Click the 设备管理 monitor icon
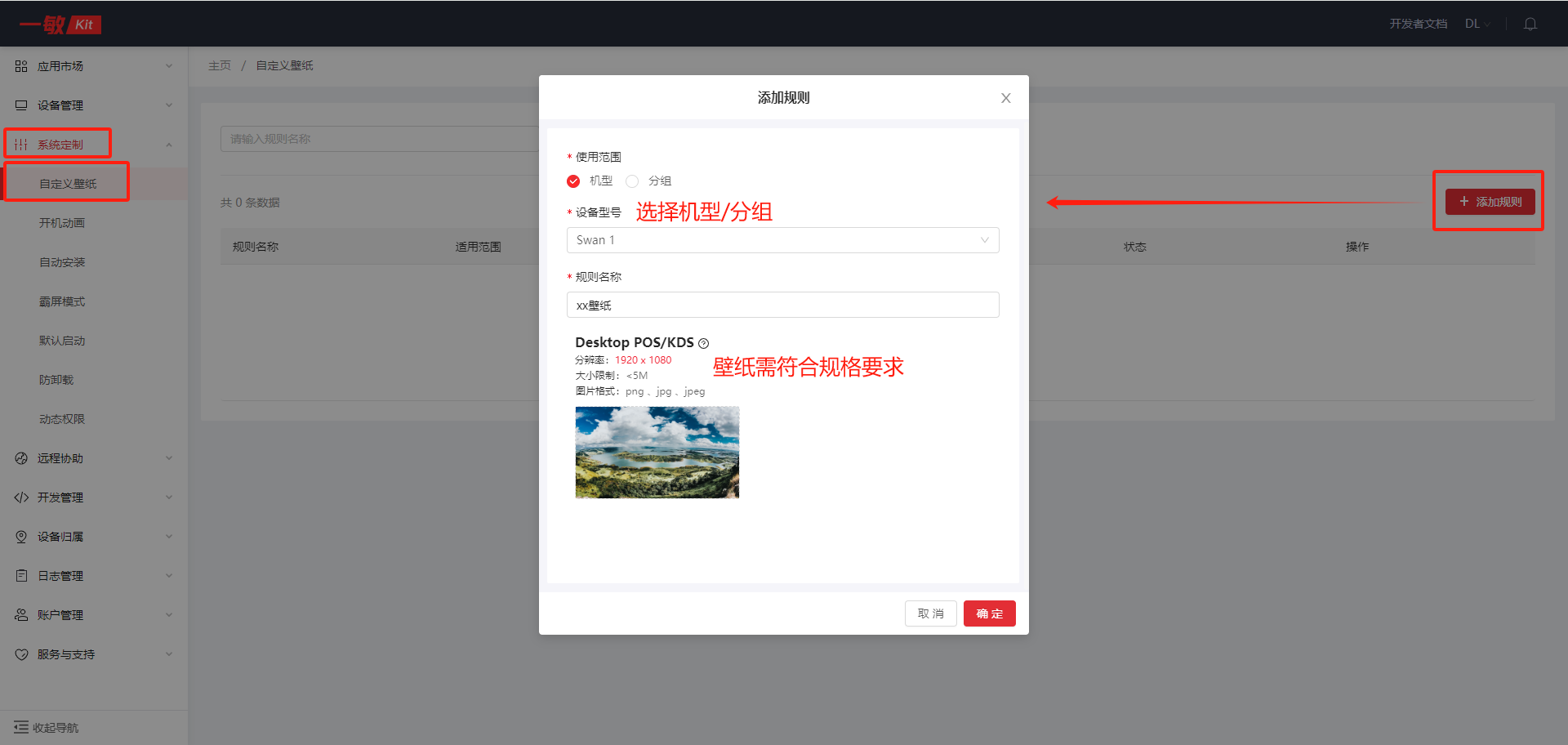 (x=21, y=105)
